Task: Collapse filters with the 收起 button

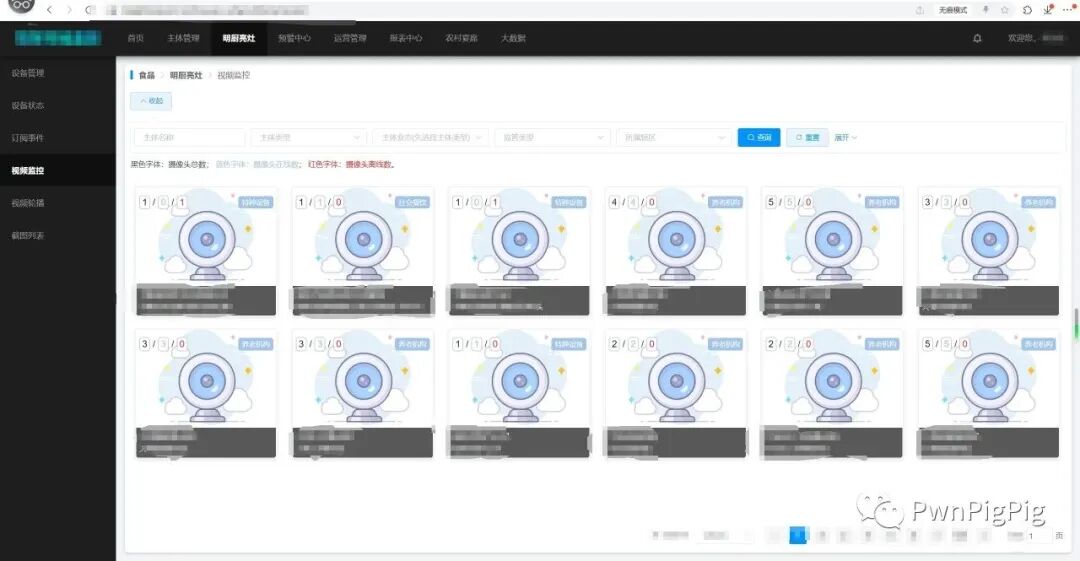Action: click(x=151, y=101)
